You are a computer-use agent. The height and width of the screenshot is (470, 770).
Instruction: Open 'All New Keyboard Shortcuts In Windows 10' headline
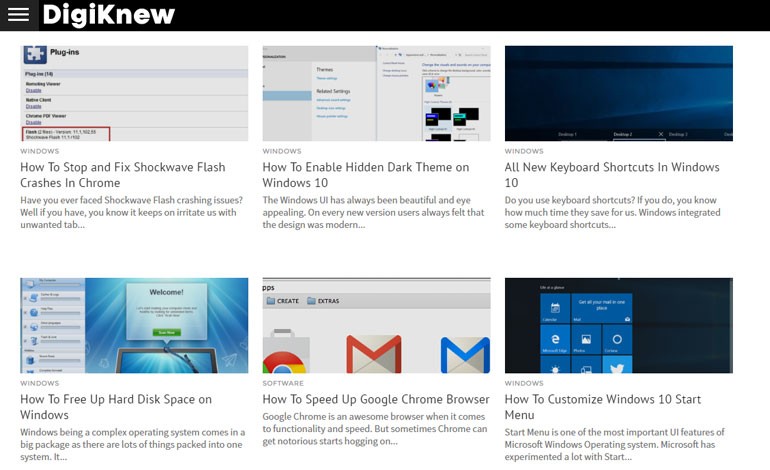pos(612,175)
